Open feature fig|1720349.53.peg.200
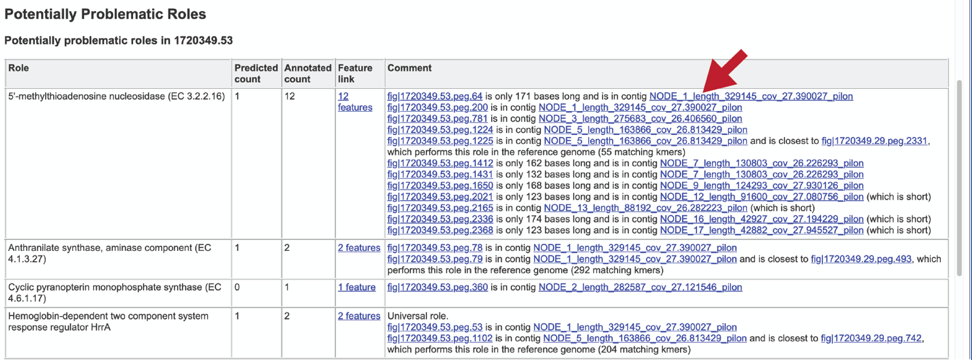 437,107
